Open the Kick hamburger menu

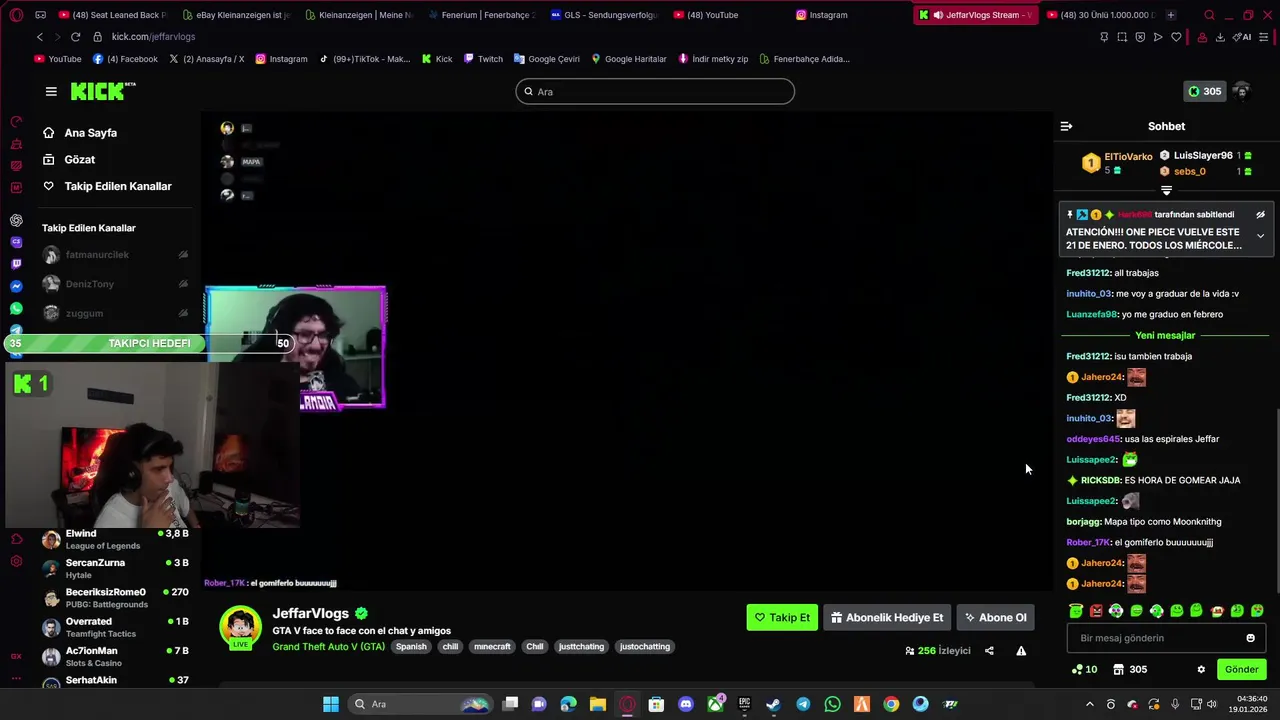pyautogui.click(x=51, y=91)
